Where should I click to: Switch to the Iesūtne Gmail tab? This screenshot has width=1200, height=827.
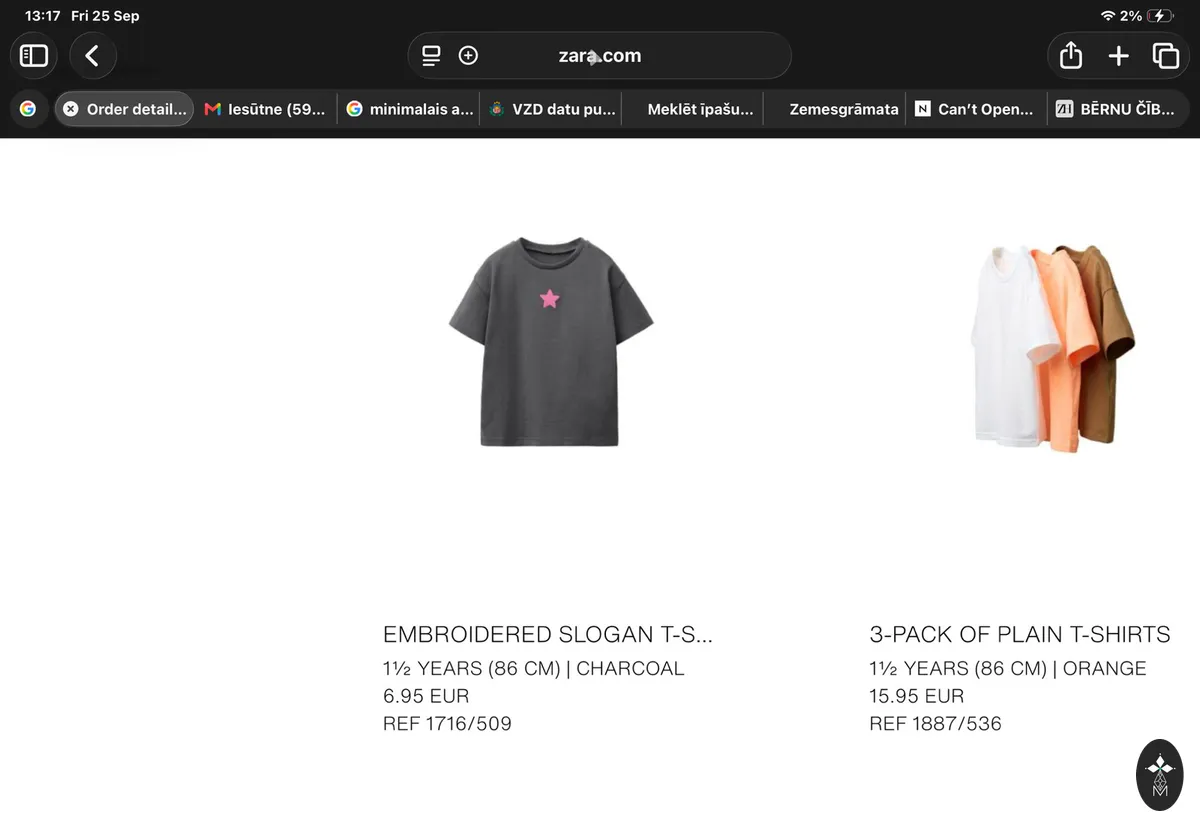[265, 109]
